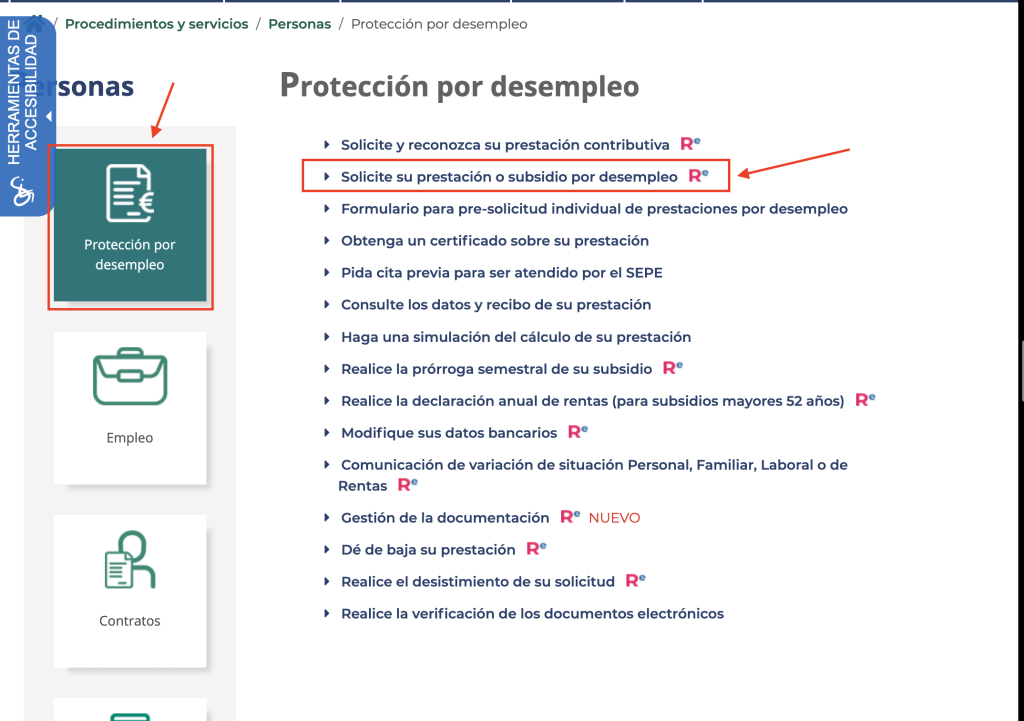Expand the Consulte los datos y recibo arrow
Viewport: 1024px width, 721px height.
pyautogui.click(x=327, y=305)
